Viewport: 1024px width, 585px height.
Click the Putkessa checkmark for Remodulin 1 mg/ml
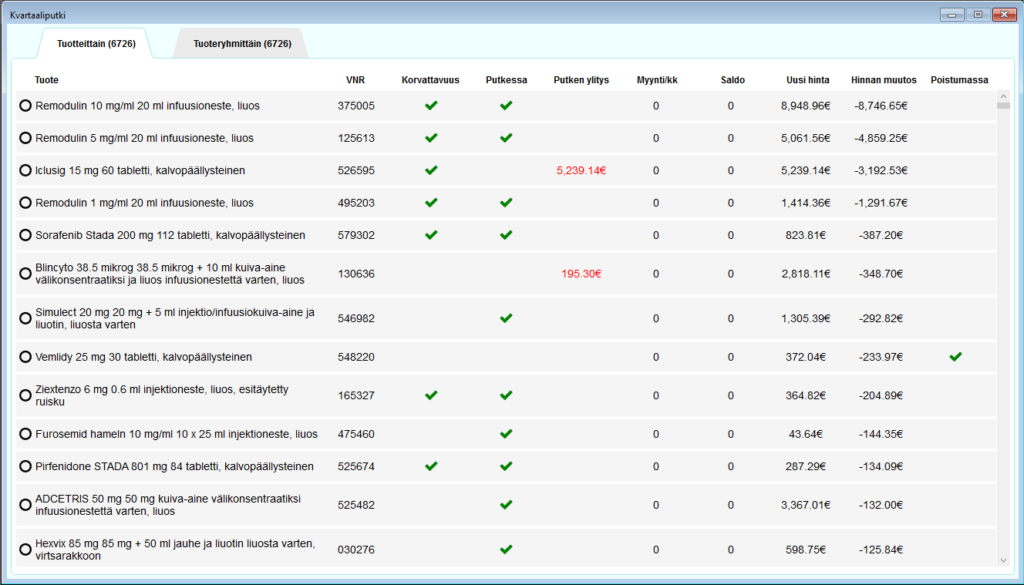click(506, 202)
